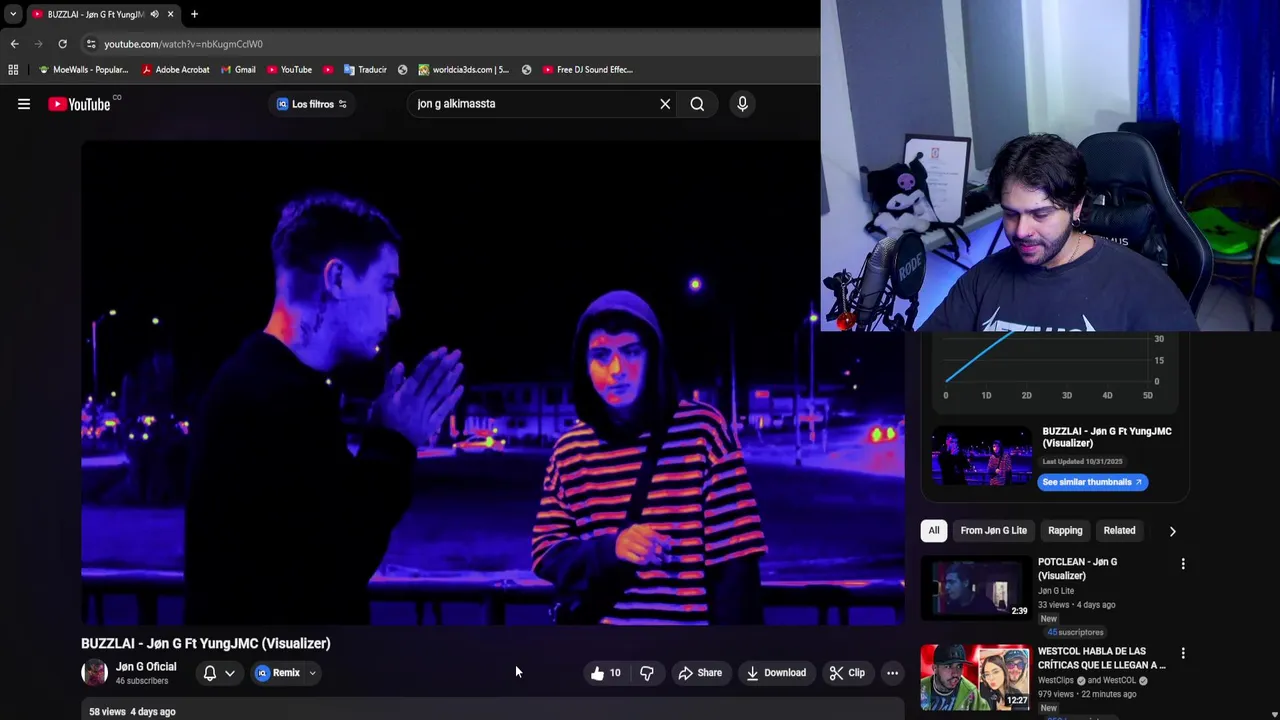Open Jøn G Oficial channel avatar
Viewport: 1280px width, 720px height.
point(95,673)
